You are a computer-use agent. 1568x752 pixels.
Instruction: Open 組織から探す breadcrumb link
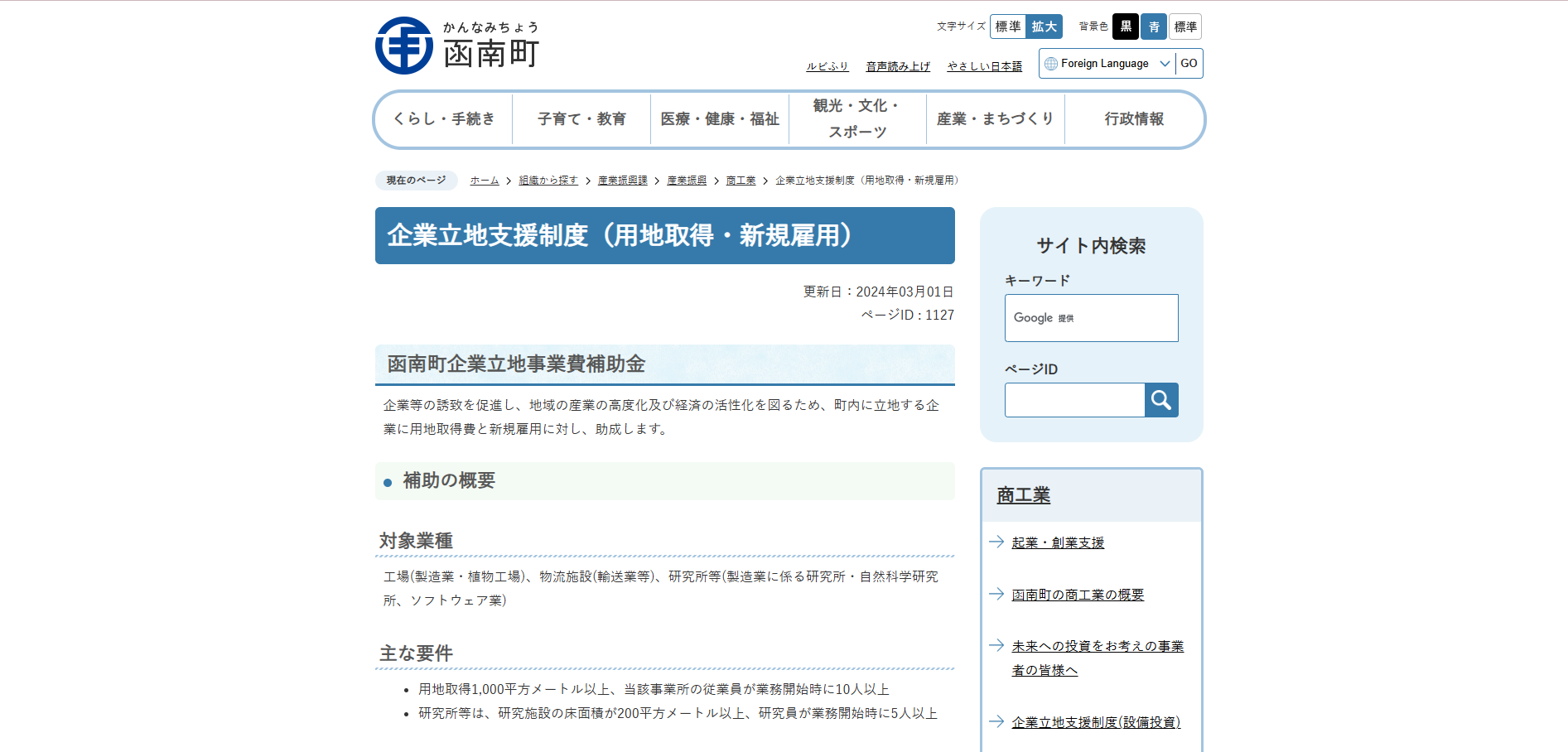(x=548, y=181)
